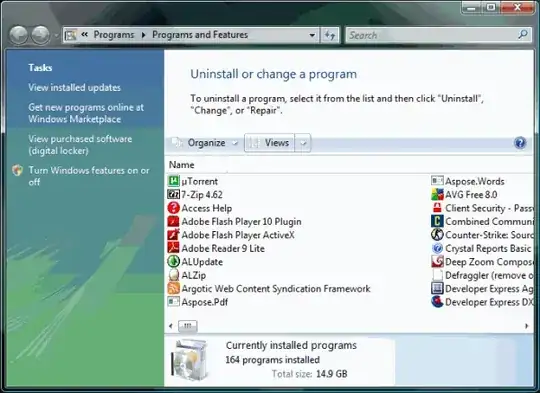Open View installed updates
Image resolution: width=540 pixels, height=393 pixels.
point(74,87)
